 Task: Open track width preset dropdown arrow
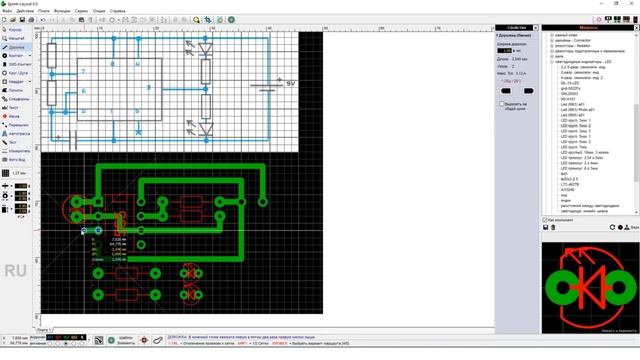pos(11,186)
